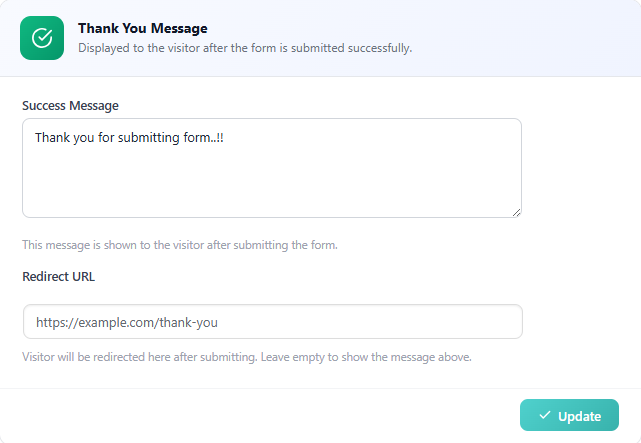
Task: Click into the Redirect URL field
Action: [x=272, y=322]
